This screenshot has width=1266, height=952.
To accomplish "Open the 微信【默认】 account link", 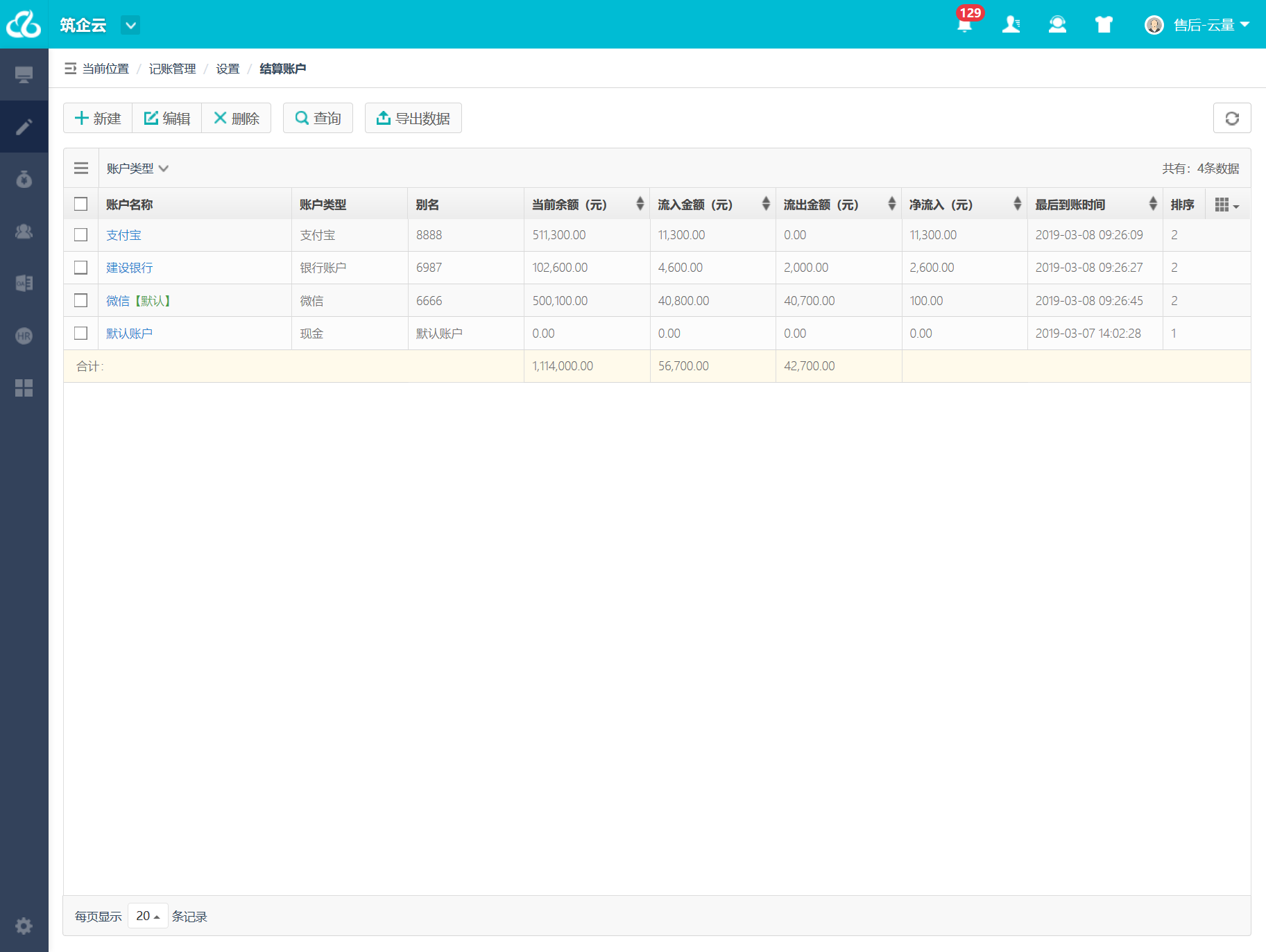I will [x=139, y=301].
